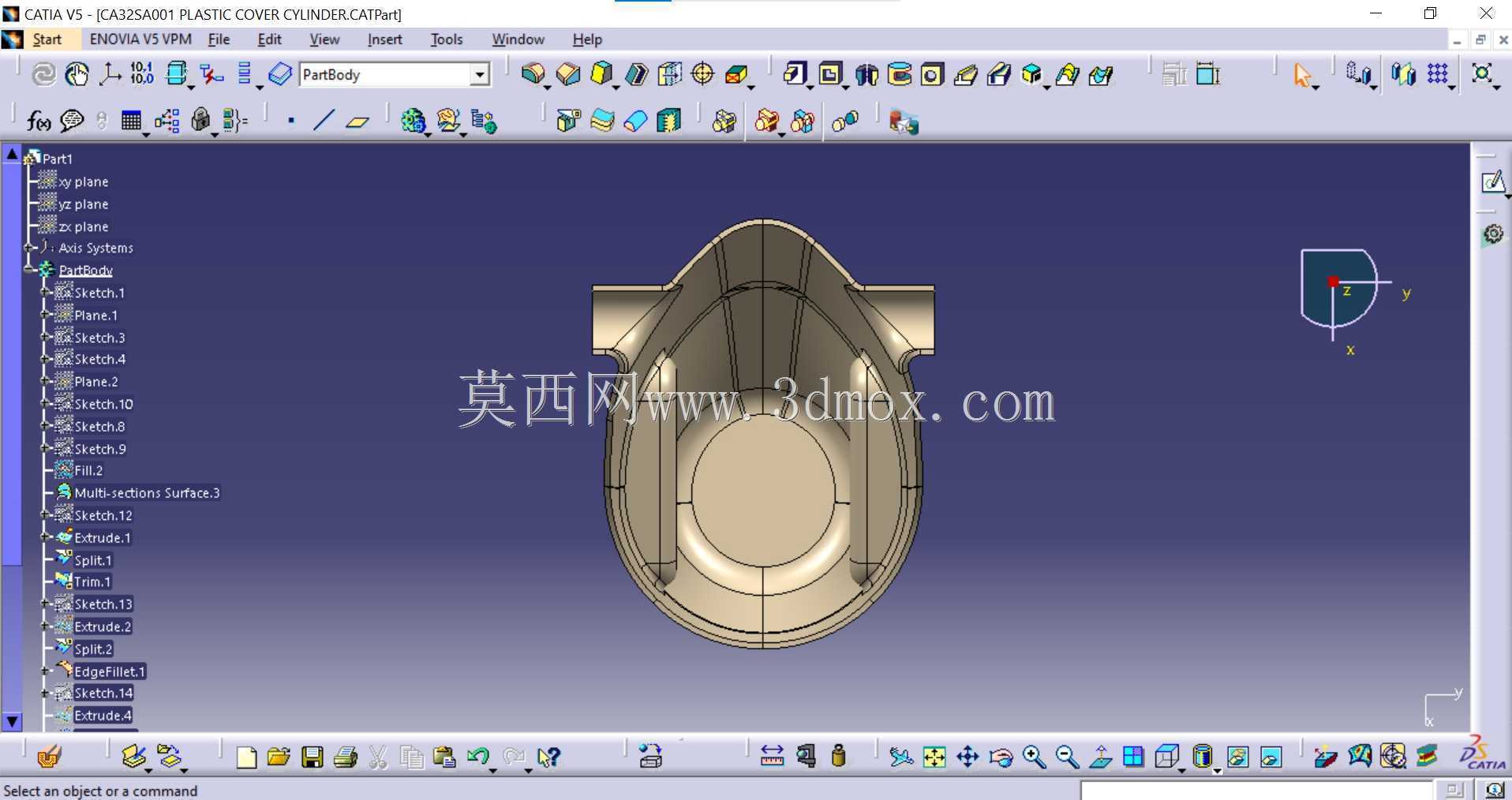
Task: Click the Zoom Out icon
Action: point(1067,757)
